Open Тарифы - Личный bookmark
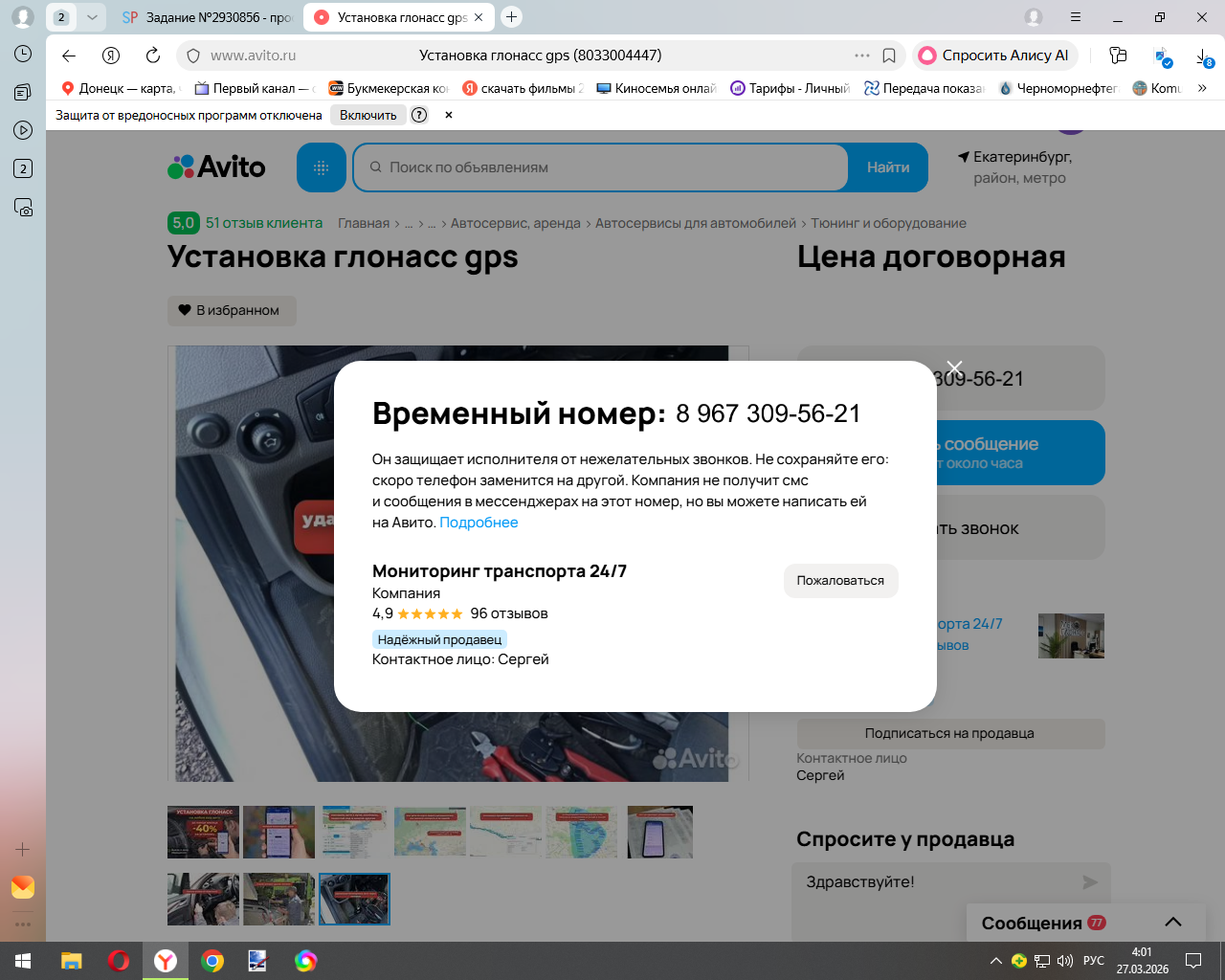1225x980 pixels. click(x=791, y=88)
